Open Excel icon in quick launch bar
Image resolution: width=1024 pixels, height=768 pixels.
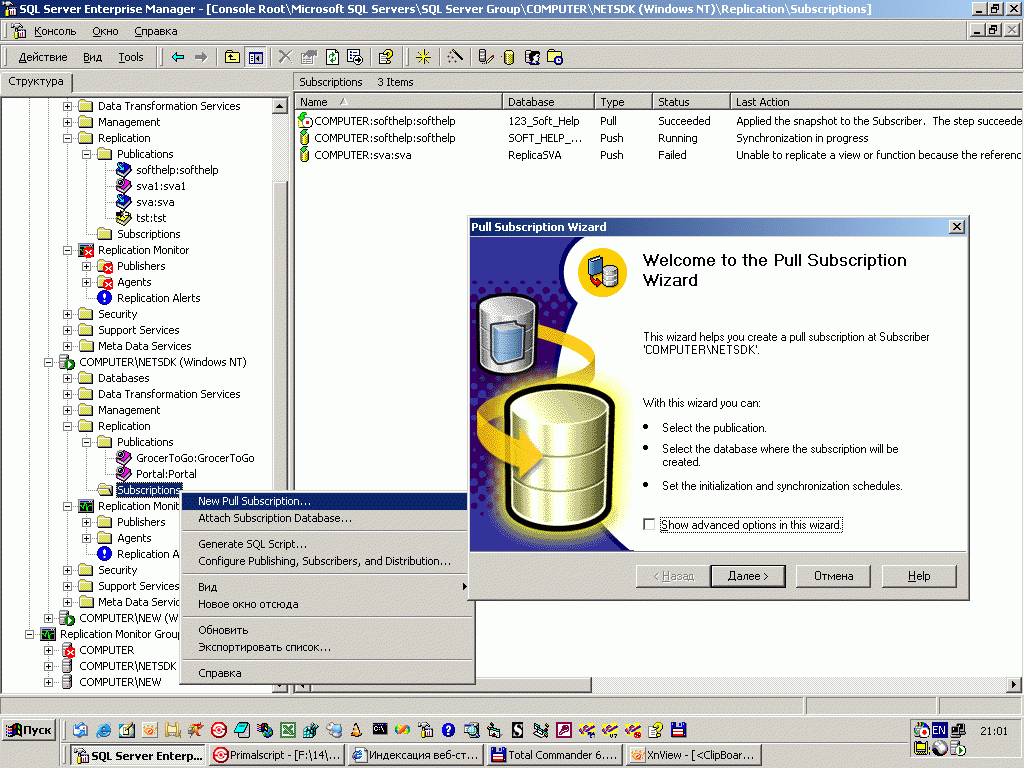[x=288, y=730]
